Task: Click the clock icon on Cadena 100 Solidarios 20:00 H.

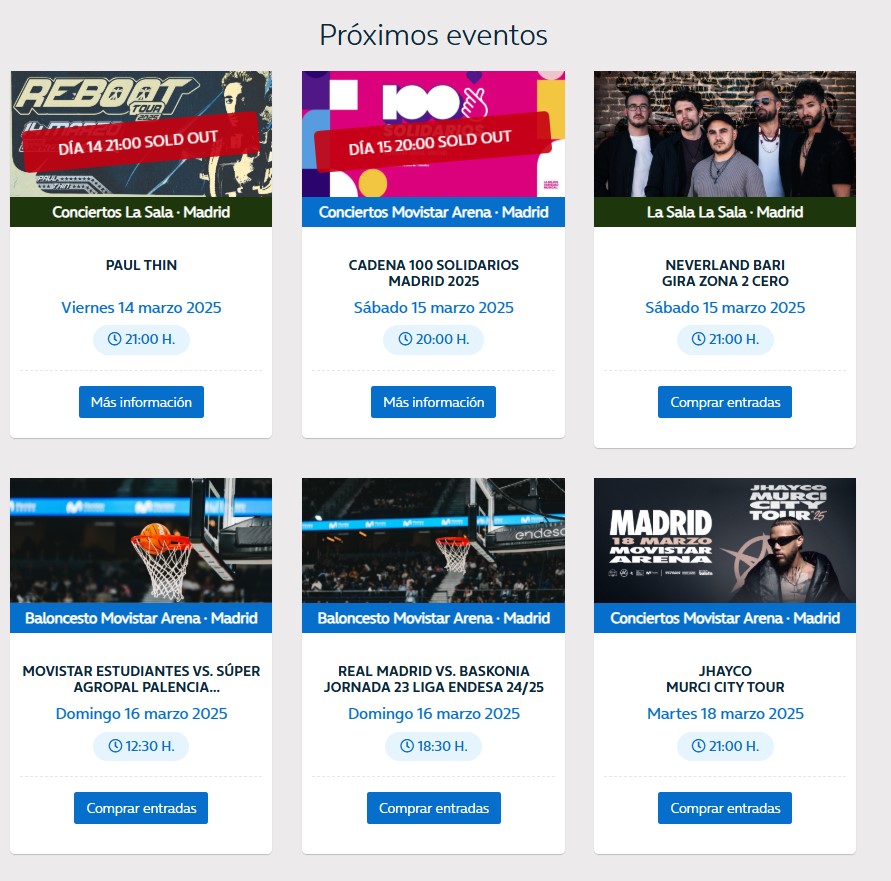Action: [405, 339]
